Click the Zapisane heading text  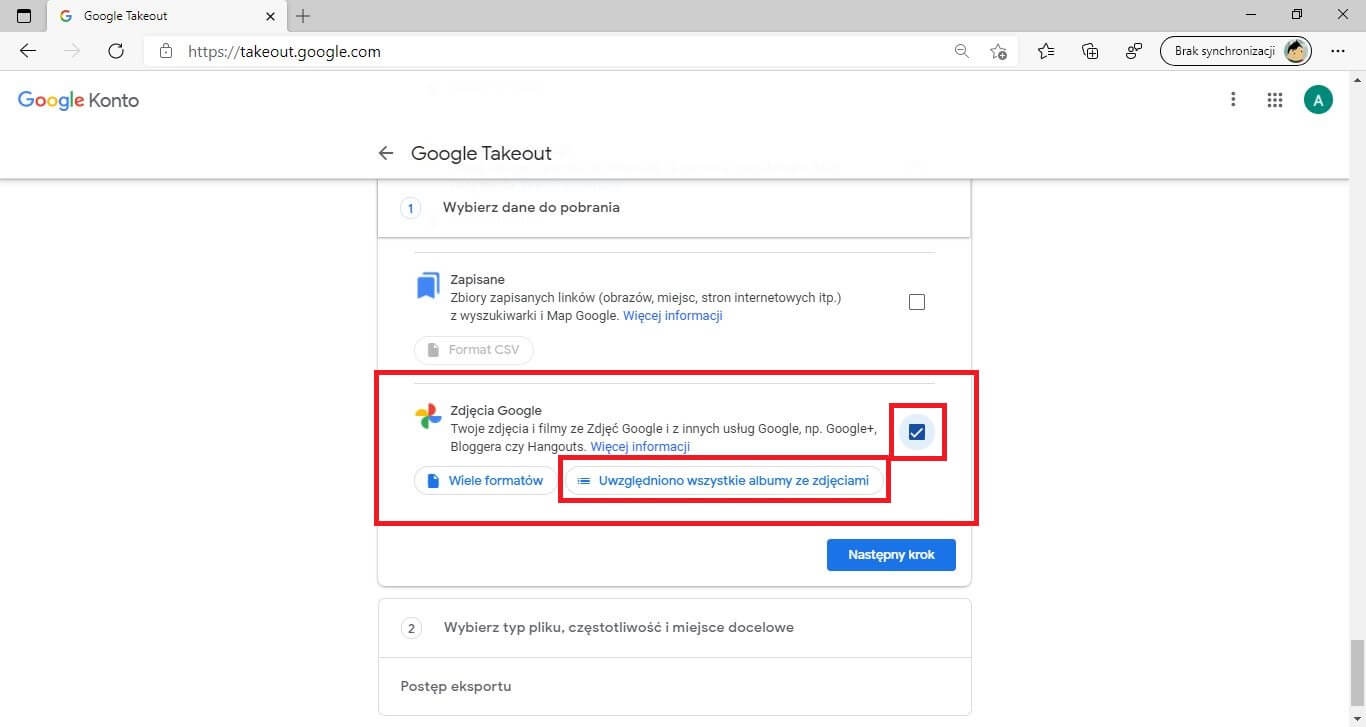pyautogui.click(x=477, y=280)
